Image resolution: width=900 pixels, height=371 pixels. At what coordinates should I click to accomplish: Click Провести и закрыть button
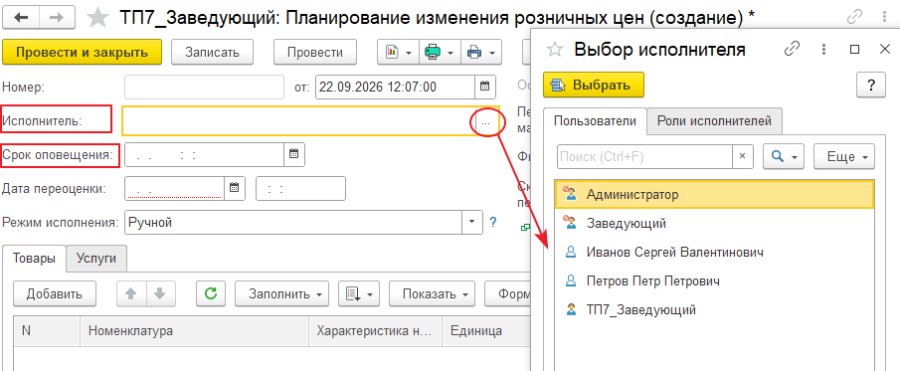pos(82,52)
